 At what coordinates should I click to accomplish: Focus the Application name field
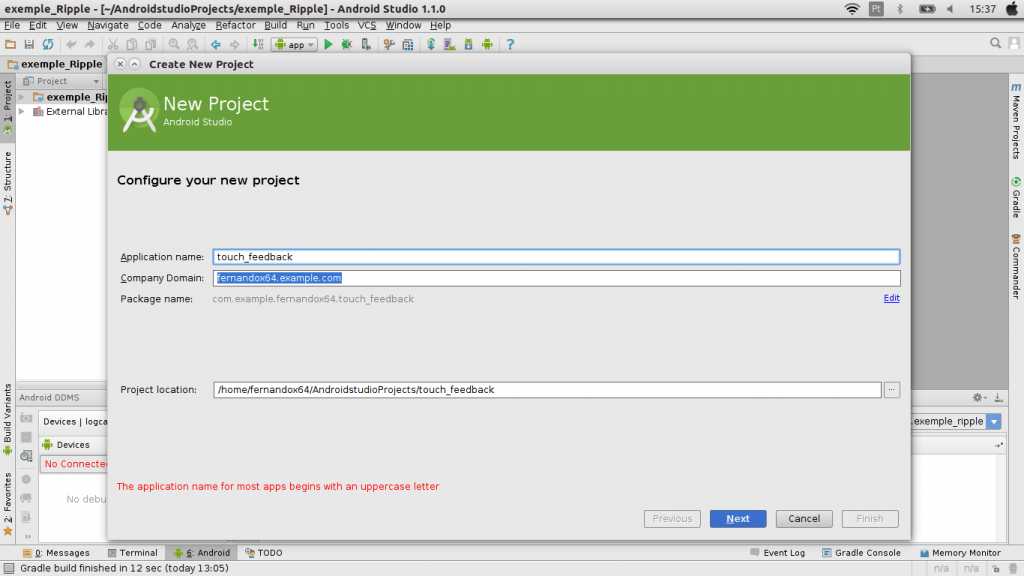pyautogui.click(x=556, y=257)
